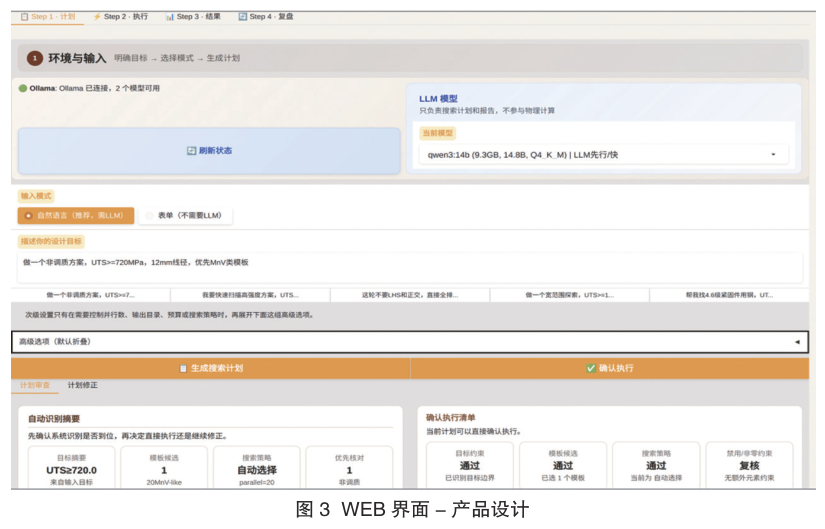Screen dimensions: 825x529
Task: Click 确认执行 button
Action: pyautogui.click(x=610, y=368)
